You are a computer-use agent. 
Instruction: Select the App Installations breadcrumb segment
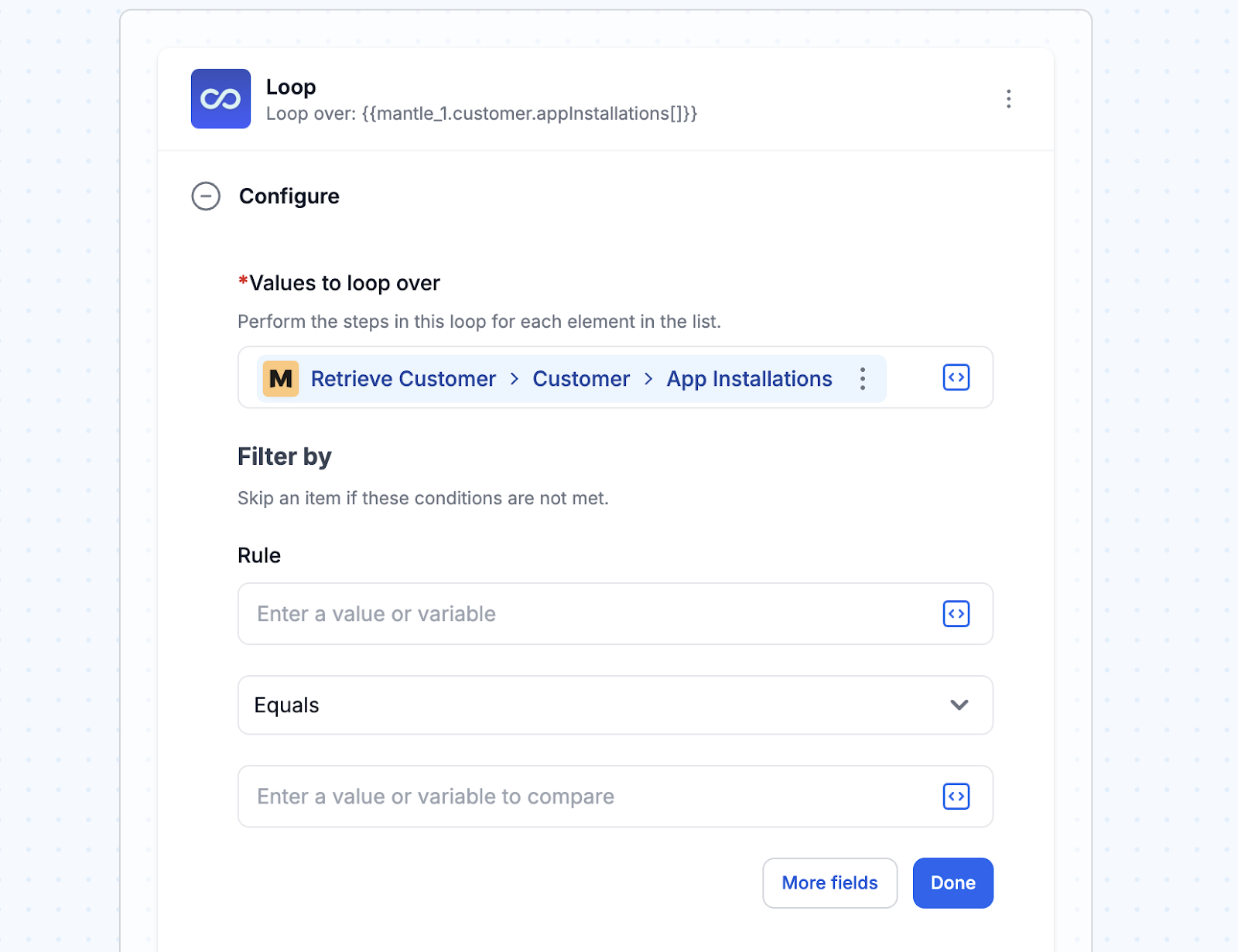(749, 379)
